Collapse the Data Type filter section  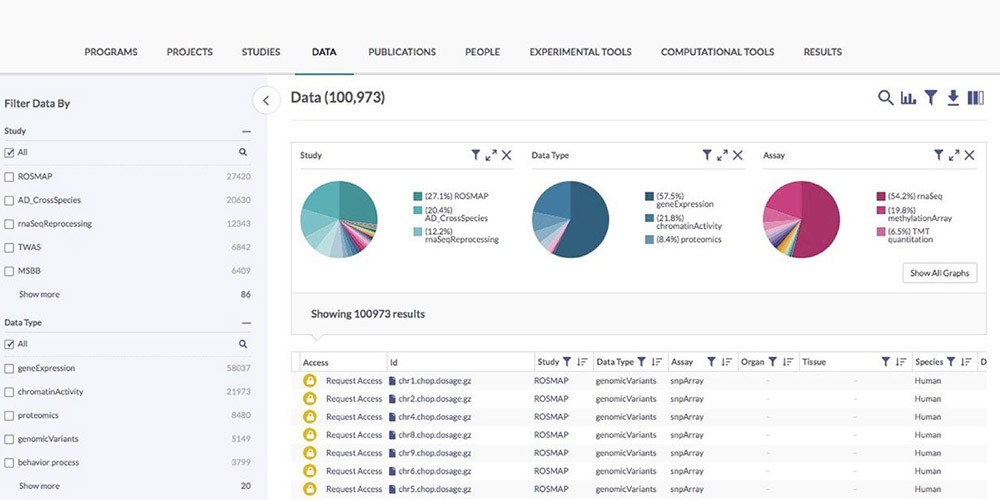[x=246, y=323]
